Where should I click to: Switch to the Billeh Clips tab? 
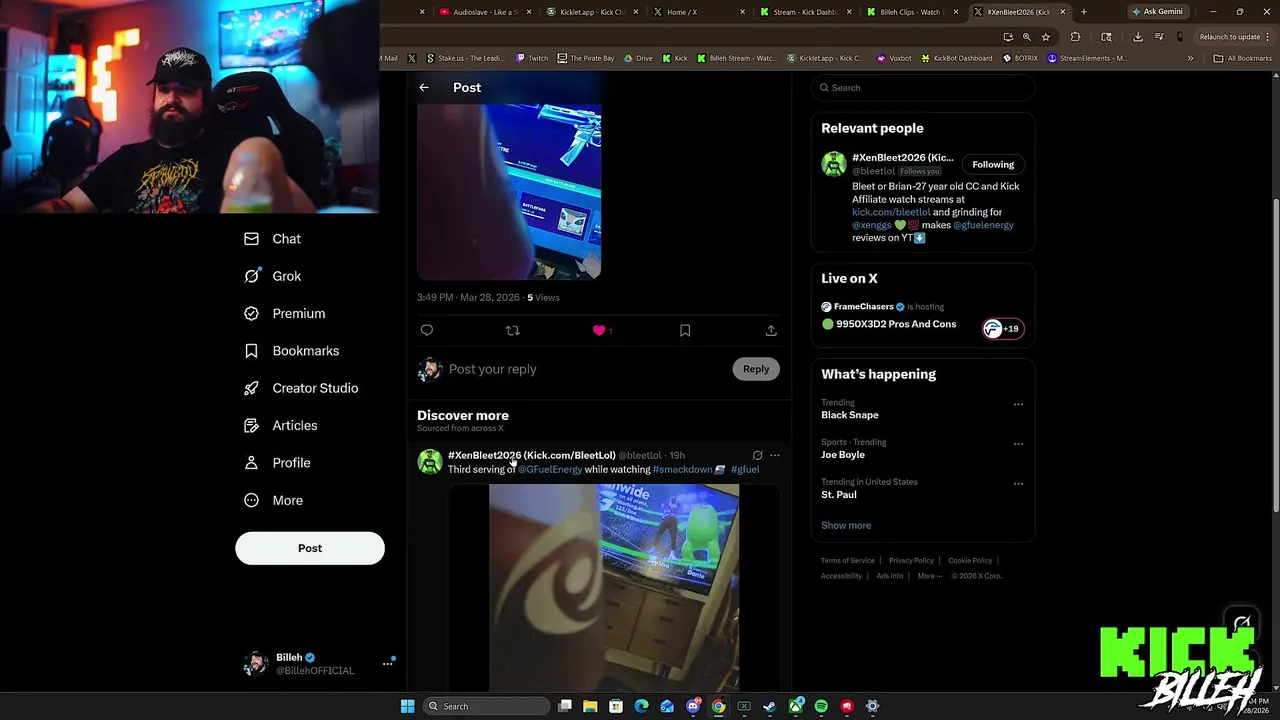(x=911, y=12)
